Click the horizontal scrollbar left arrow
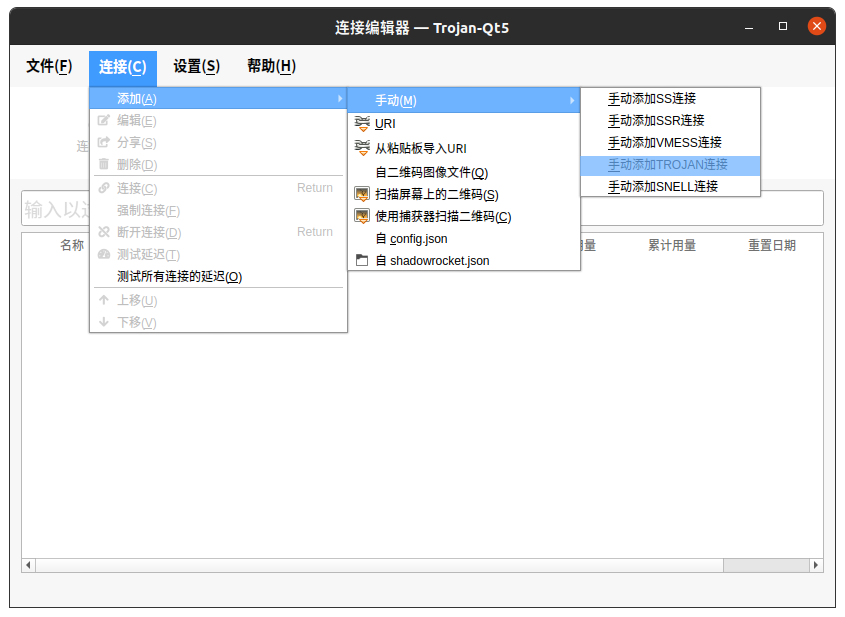 pyautogui.click(x=29, y=565)
